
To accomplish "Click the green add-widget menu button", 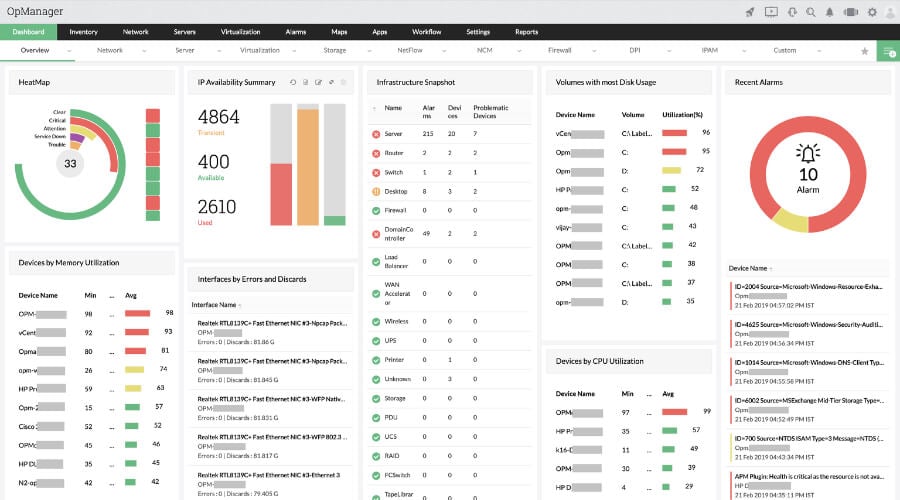I will pos(889,51).
